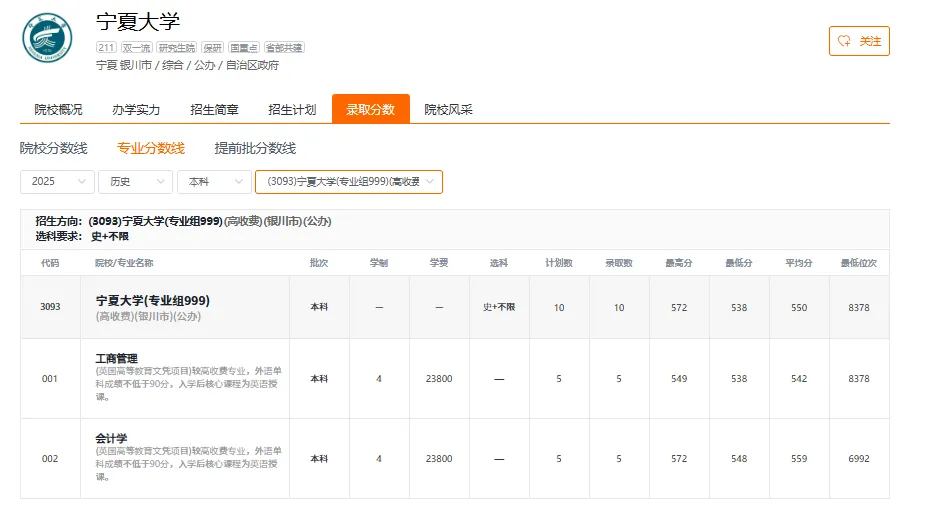Screen dimensions: 927x516
Task: Click the 史+不限 cell in row 3093
Action: [499, 307]
